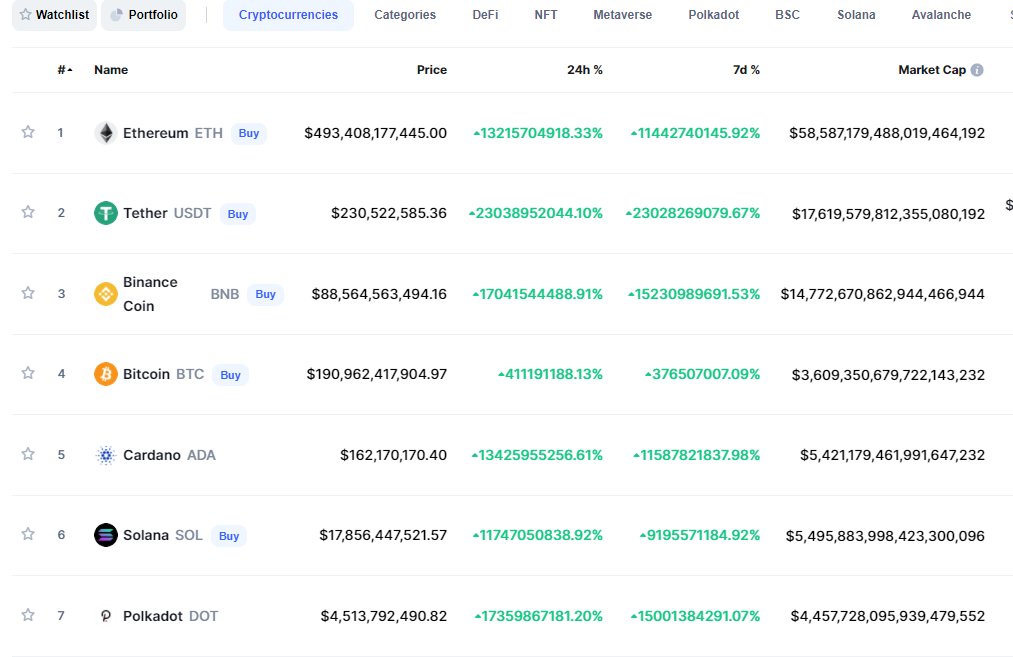
Task: Click Binance Coin 24h change 17041544488.91%
Action: pyautogui.click(x=538, y=294)
